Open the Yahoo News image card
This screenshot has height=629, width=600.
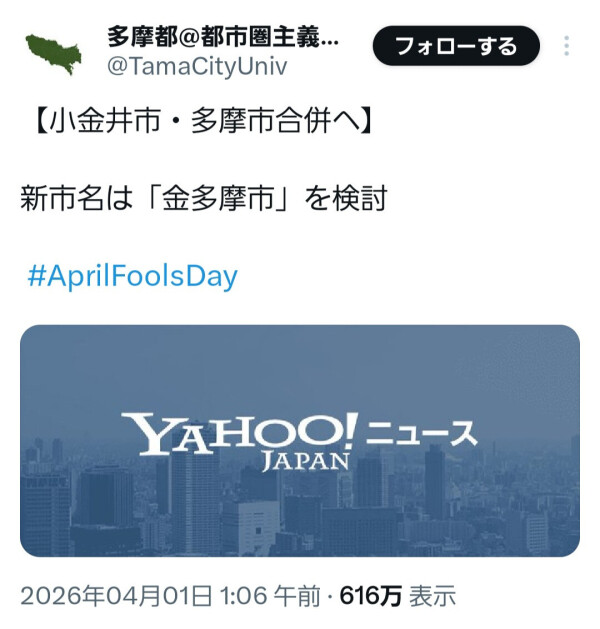(300, 441)
